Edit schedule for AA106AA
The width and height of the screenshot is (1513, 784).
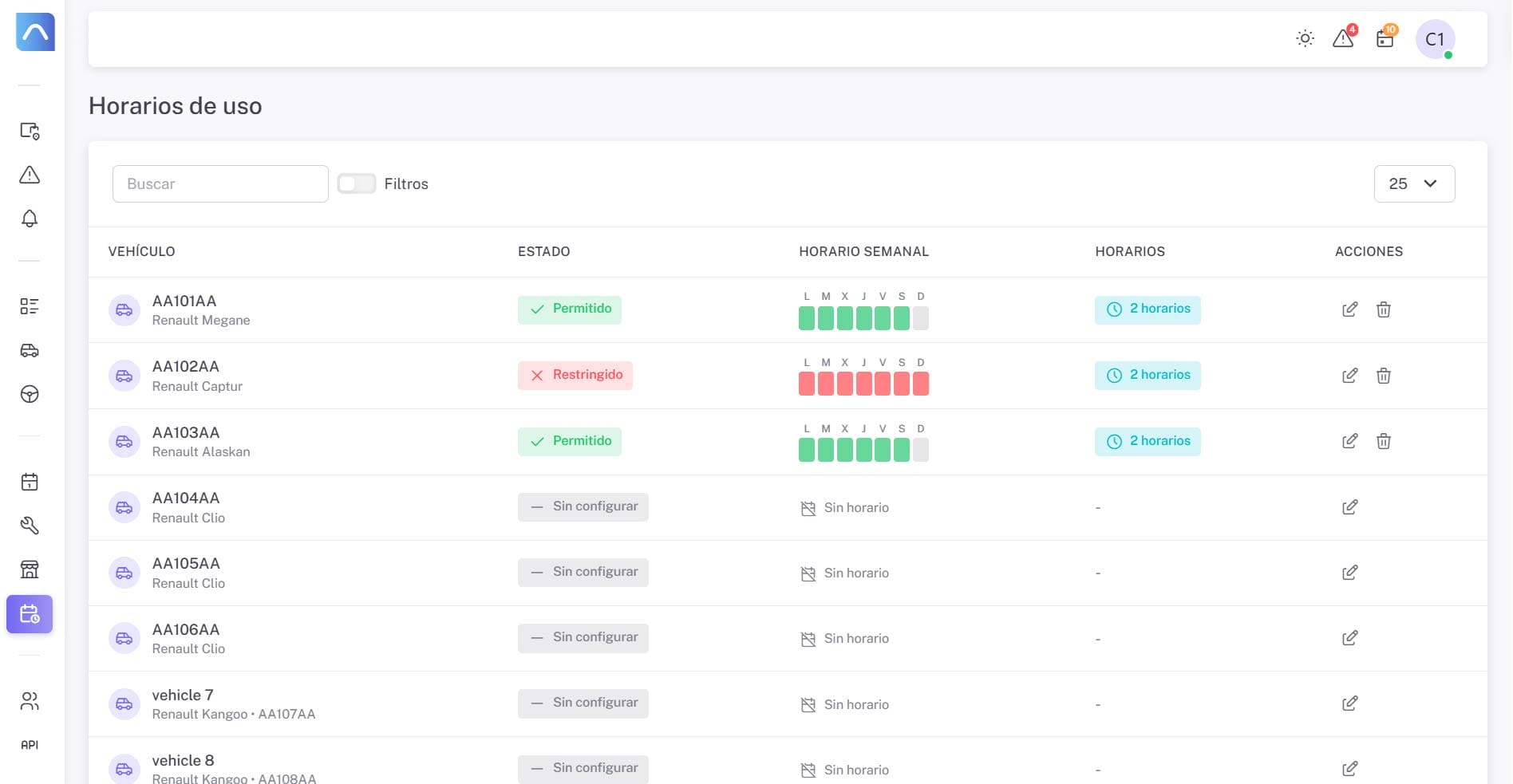click(1350, 638)
